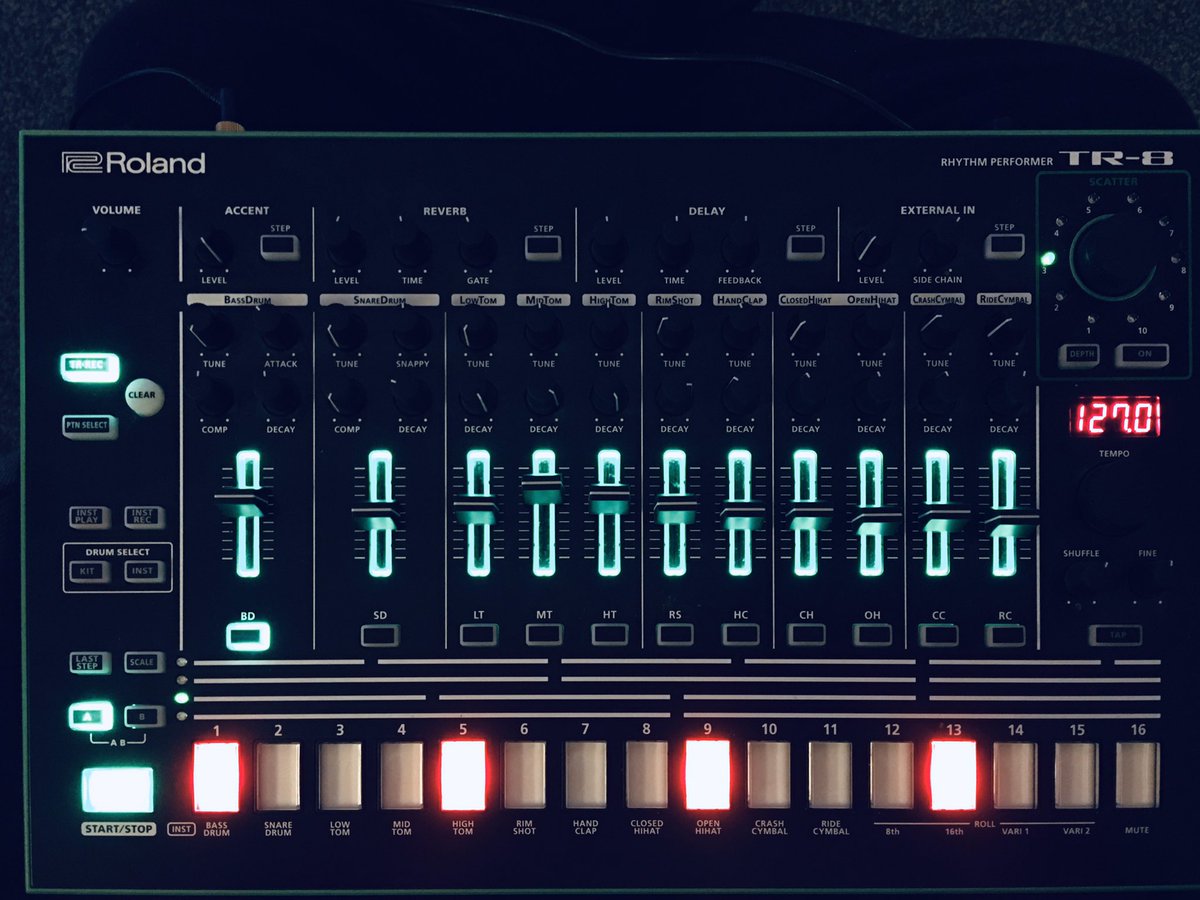
Task: Click the Scatter DEPTH button
Action: click(1080, 354)
